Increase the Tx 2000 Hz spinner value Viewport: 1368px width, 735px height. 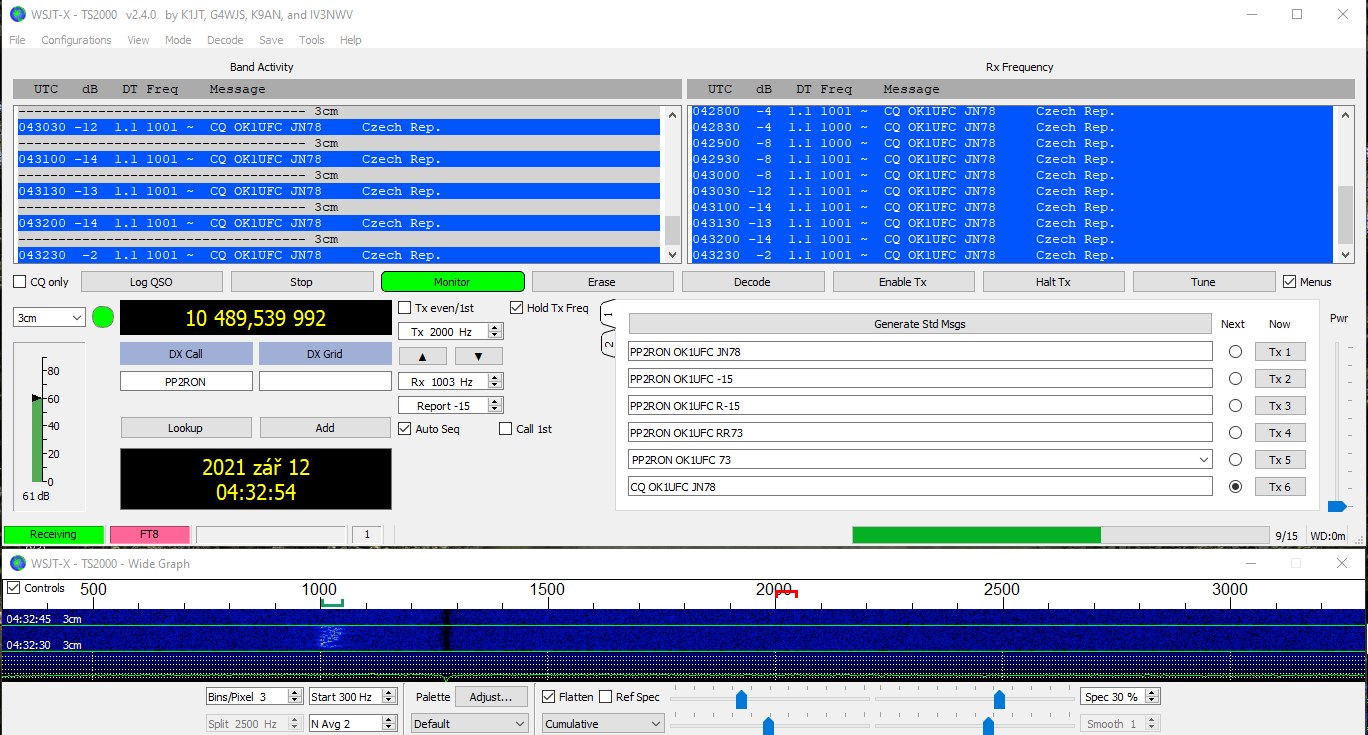click(x=495, y=327)
